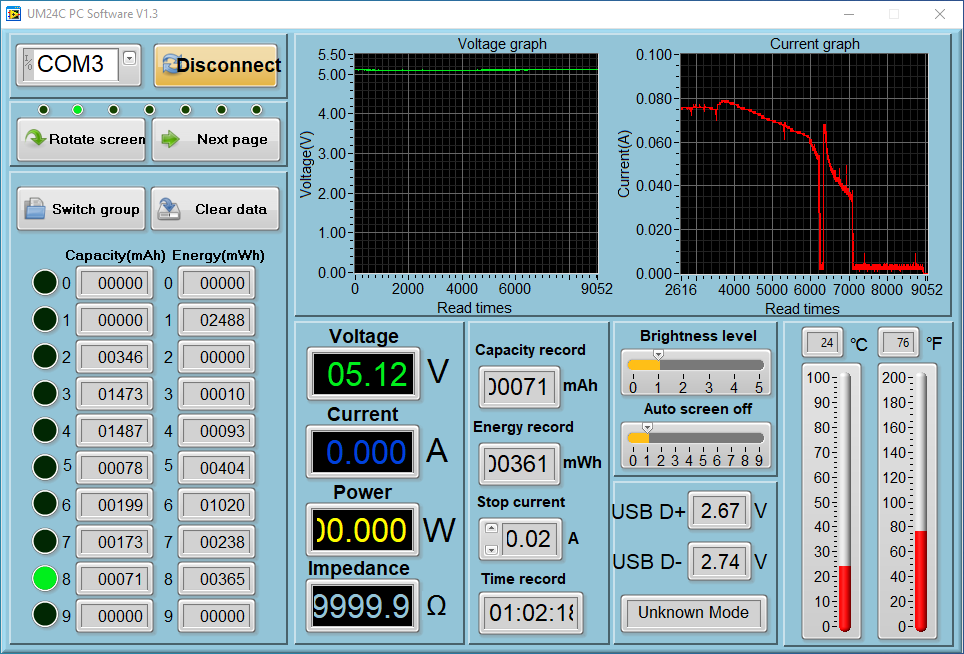The height and width of the screenshot is (654, 964).
Task: Decrease Stop current with down arrow
Action: (x=491, y=550)
